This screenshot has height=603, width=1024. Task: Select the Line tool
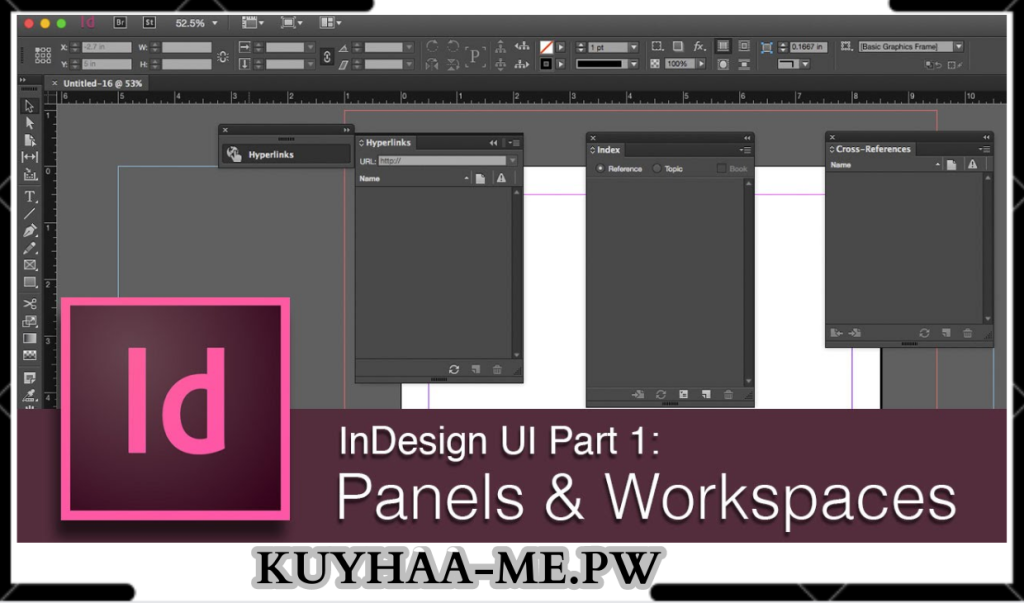(29, 214)
